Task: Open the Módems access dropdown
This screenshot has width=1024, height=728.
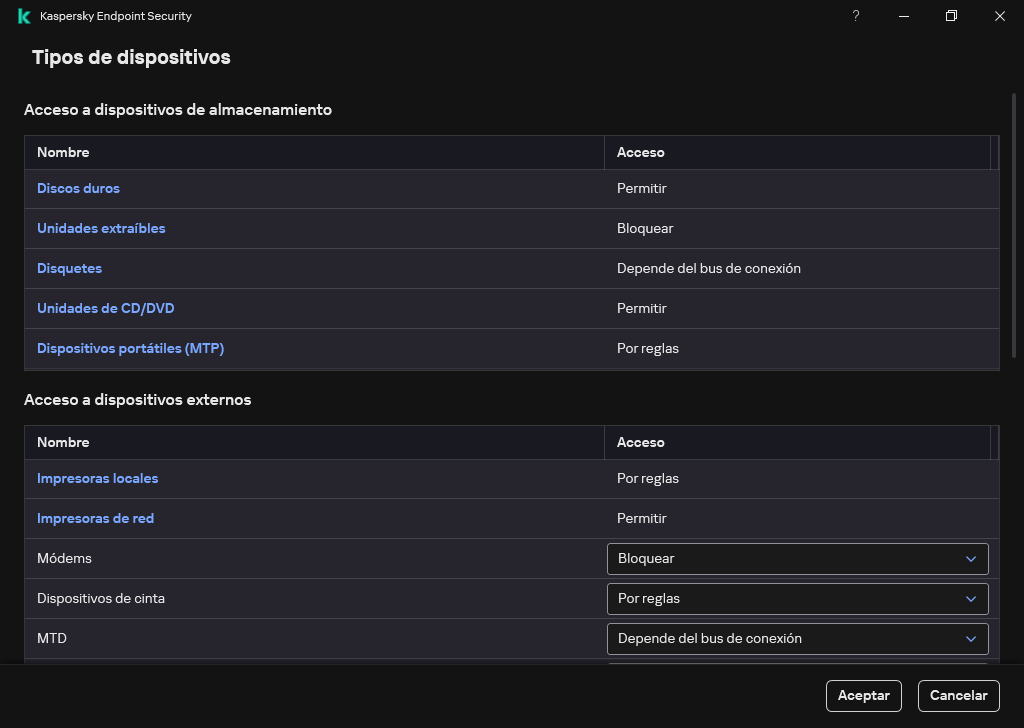Action: (797, 558)
